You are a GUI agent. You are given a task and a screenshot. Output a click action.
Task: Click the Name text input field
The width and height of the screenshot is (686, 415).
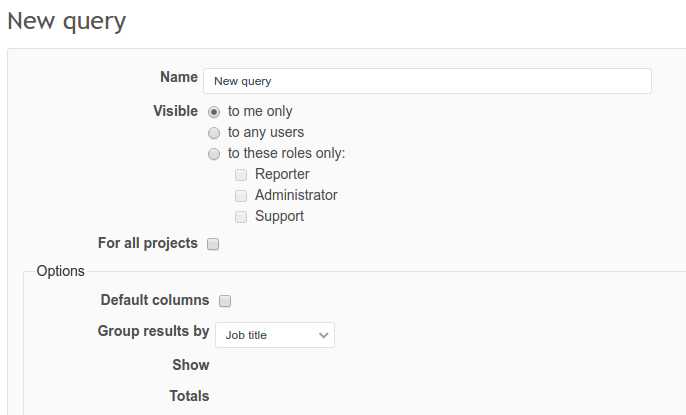[x=427, y=81]
